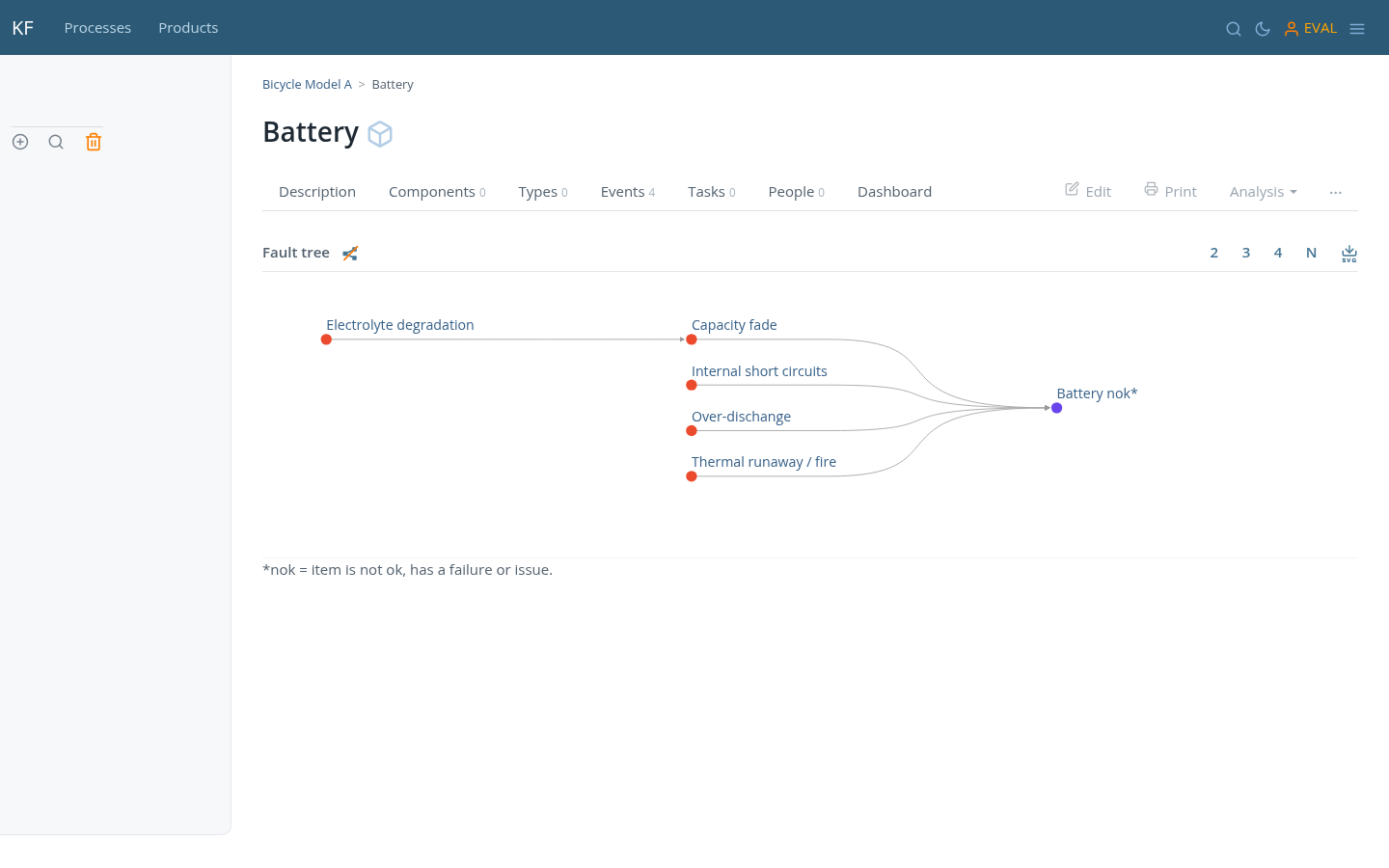Open Electrolyte degradation node label
Screen dimensions: 1389x868
tap(400, 325)
